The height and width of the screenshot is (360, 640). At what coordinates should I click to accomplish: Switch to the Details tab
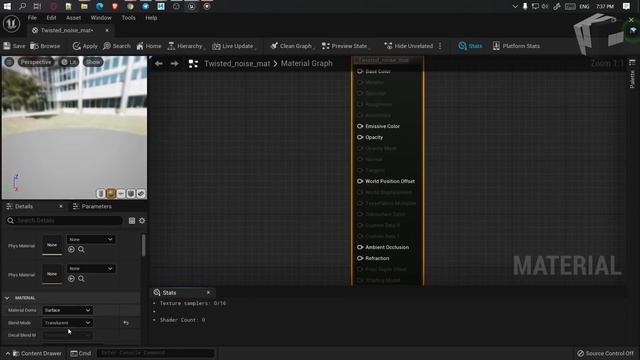(x=24, y=207)
